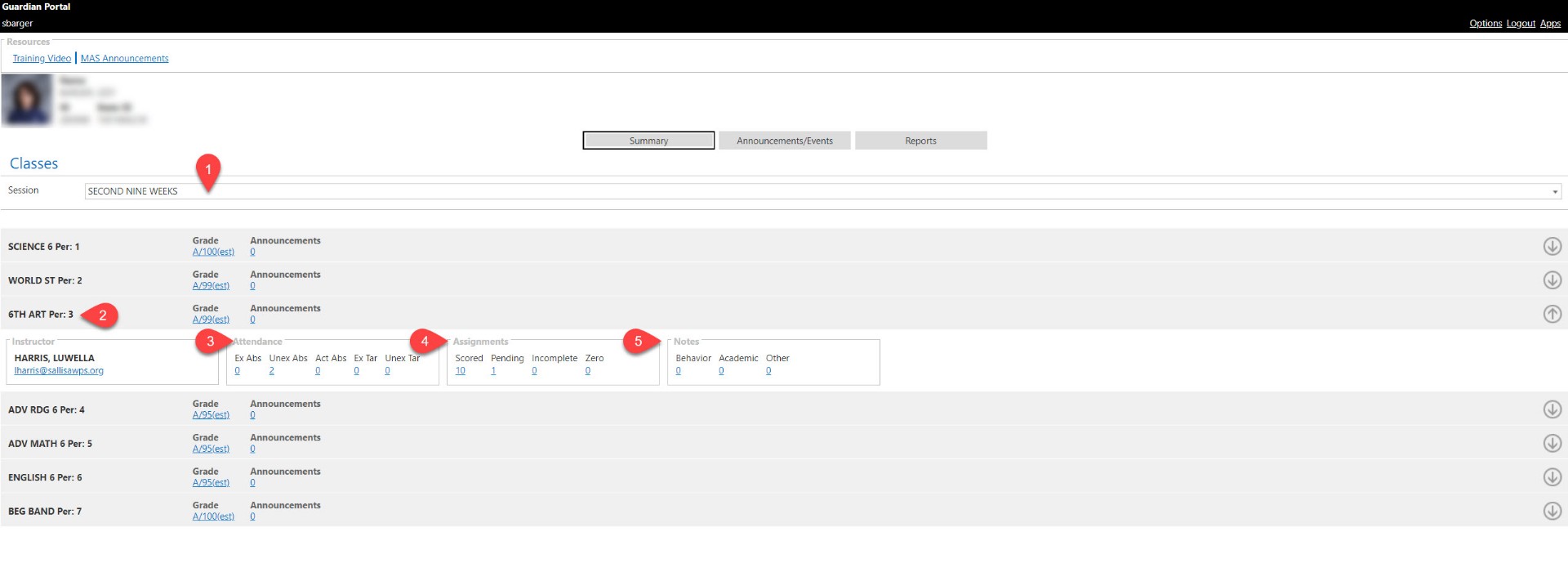Expand the ADV RDG 6 class row arrow
Viewport: 1568px width, 586px height.
[1552, 409]
